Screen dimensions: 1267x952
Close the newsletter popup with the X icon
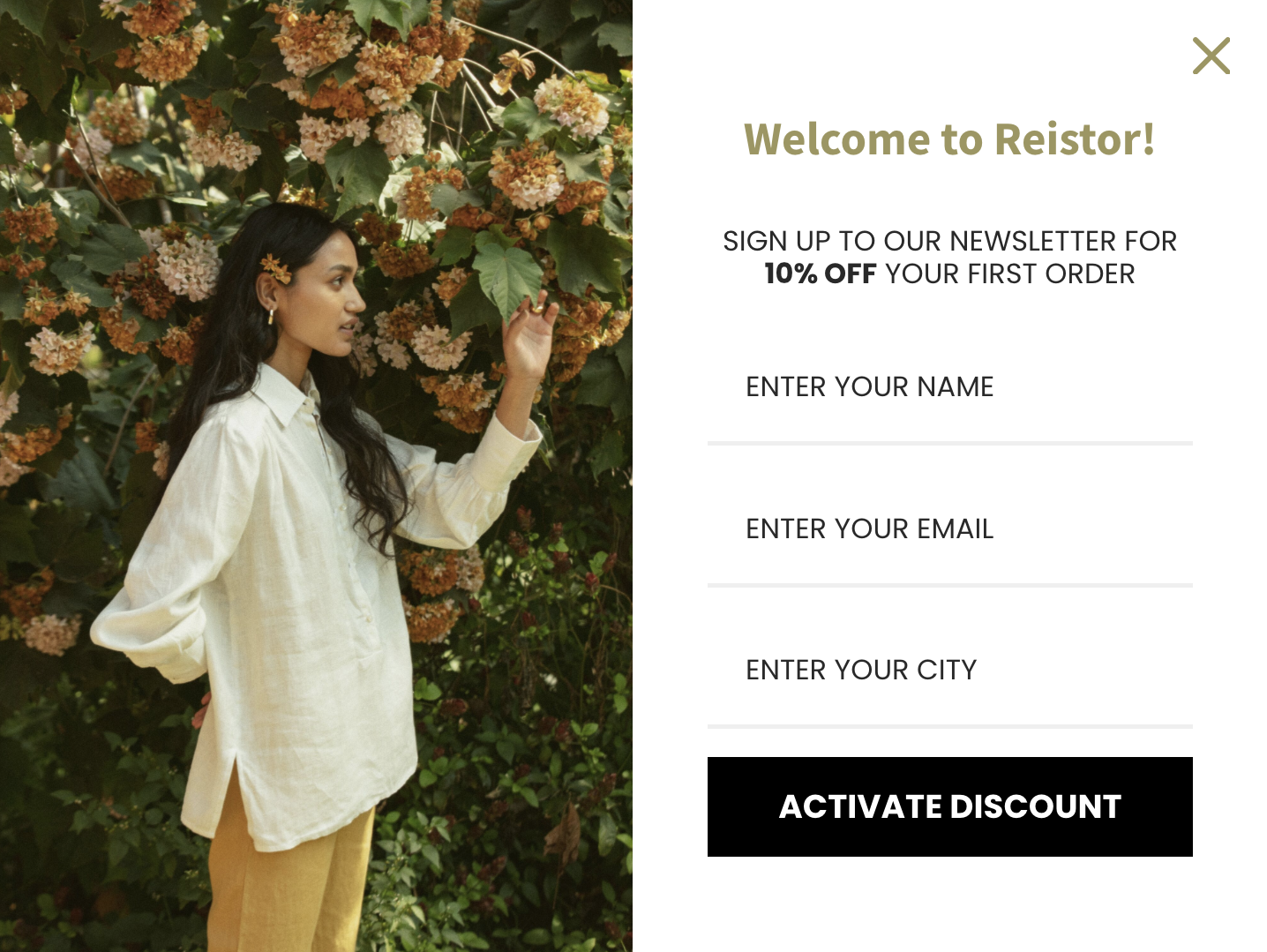pos(1211,56)
